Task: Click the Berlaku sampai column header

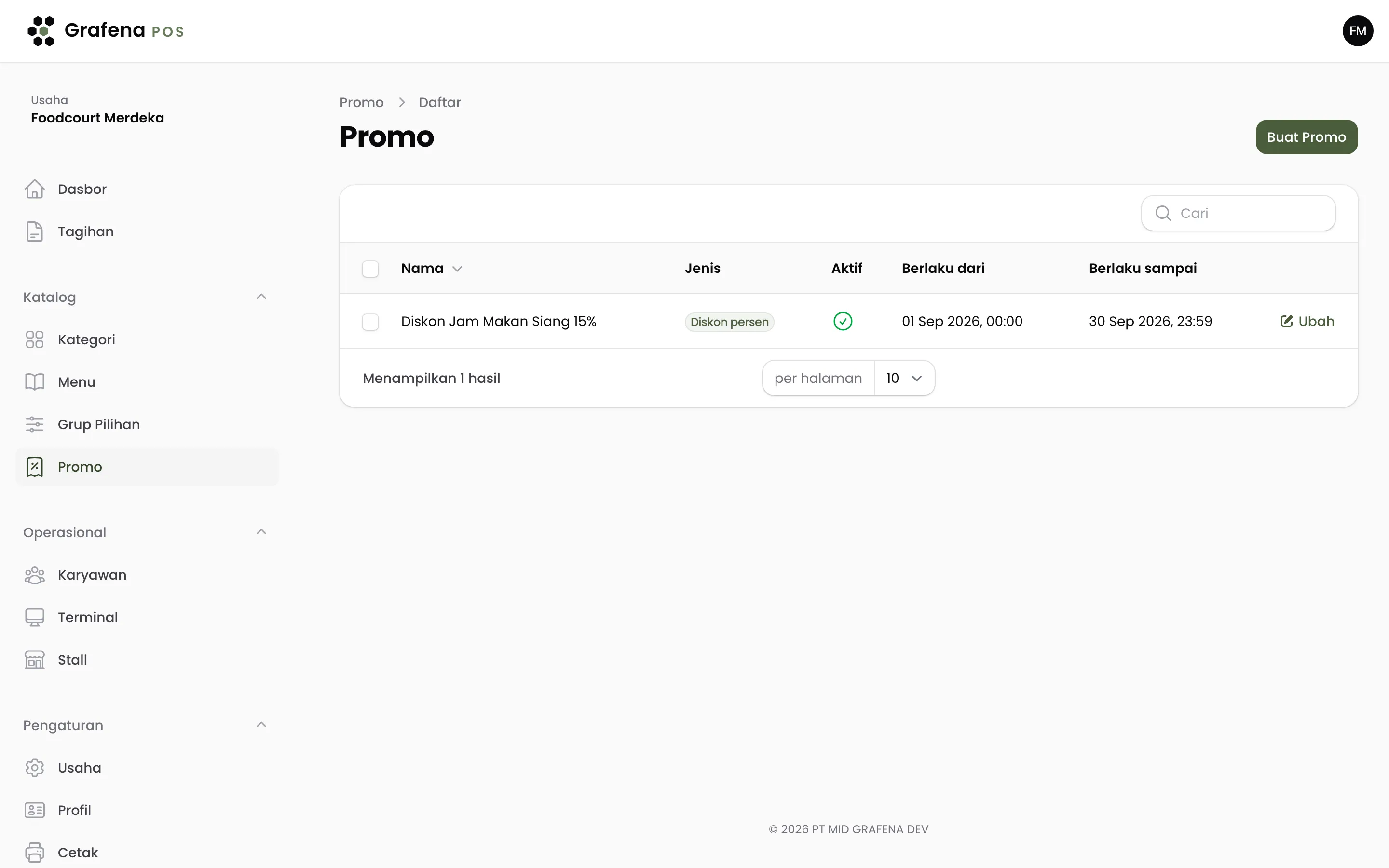Action: point(1142,268)
